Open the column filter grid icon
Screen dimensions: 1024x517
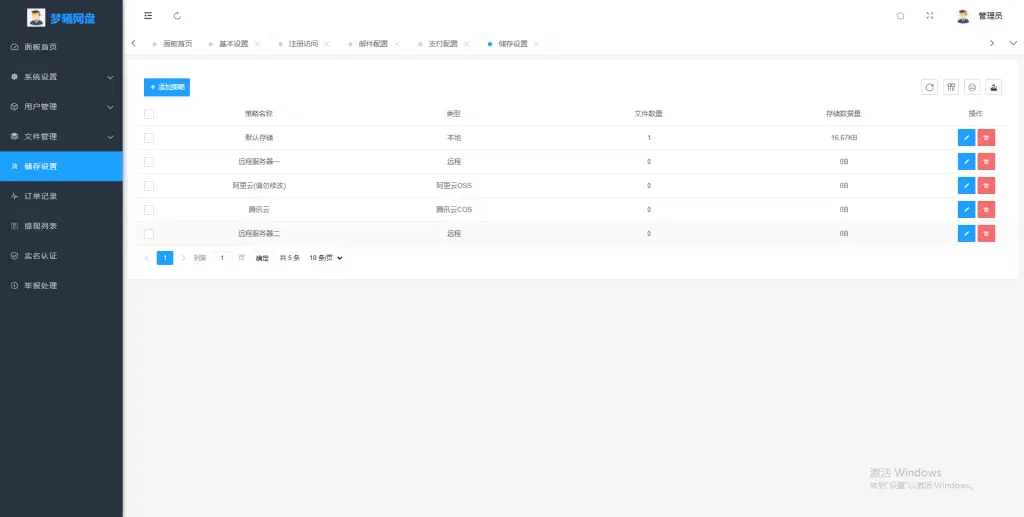(951, 87)
